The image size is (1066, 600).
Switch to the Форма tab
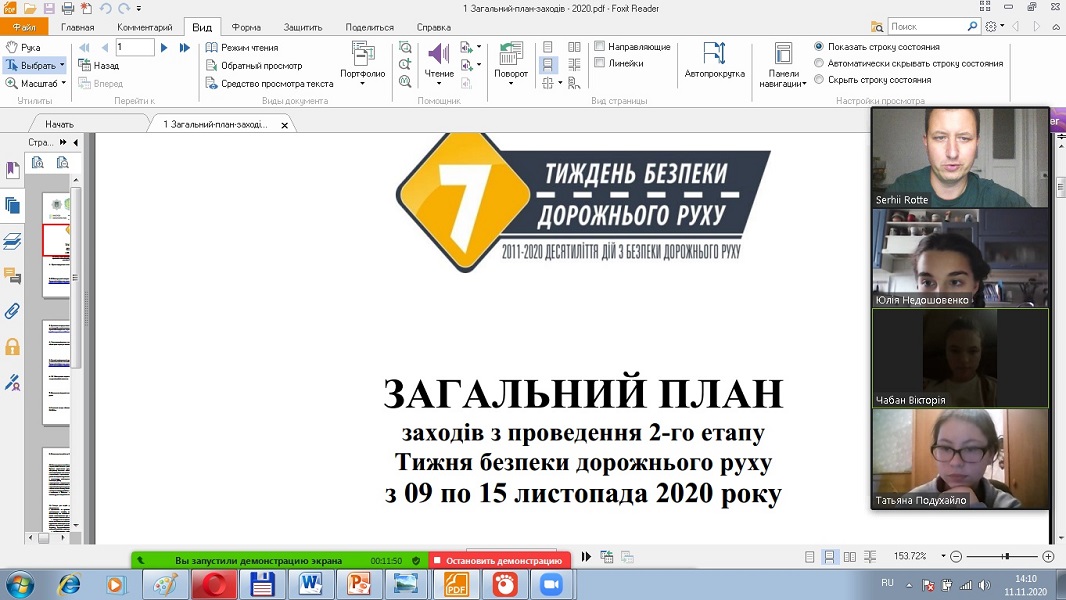(246, 27)
